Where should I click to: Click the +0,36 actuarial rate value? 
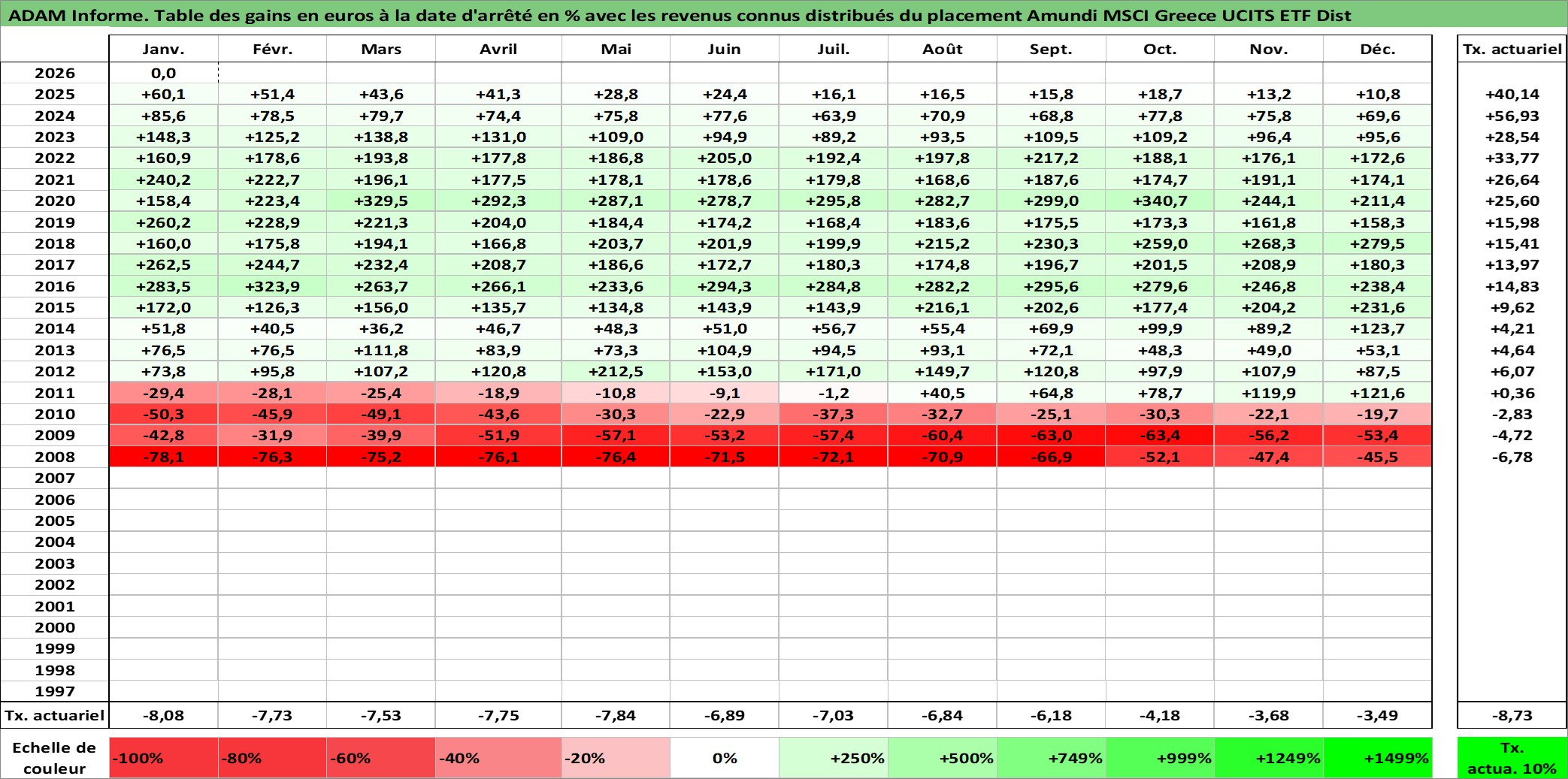1512,393
